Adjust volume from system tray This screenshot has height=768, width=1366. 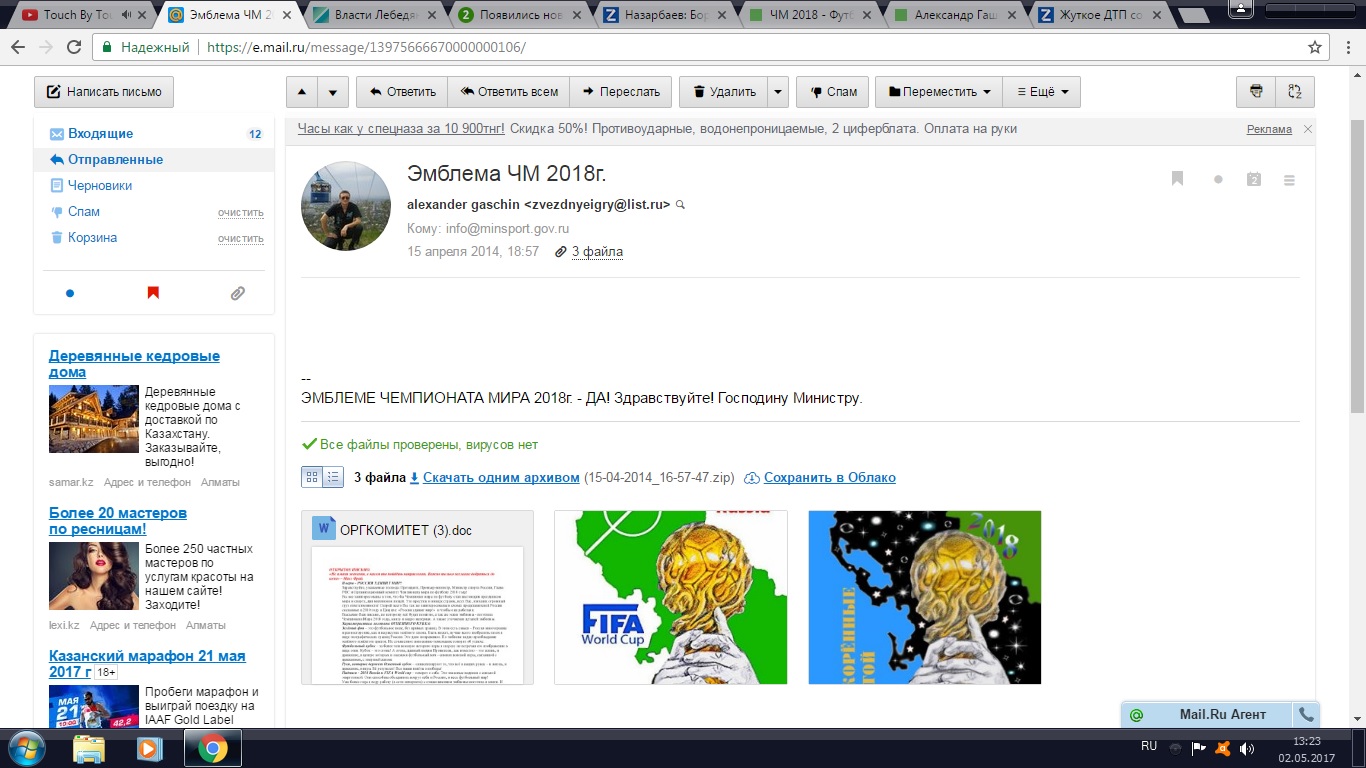(1247, 748)
